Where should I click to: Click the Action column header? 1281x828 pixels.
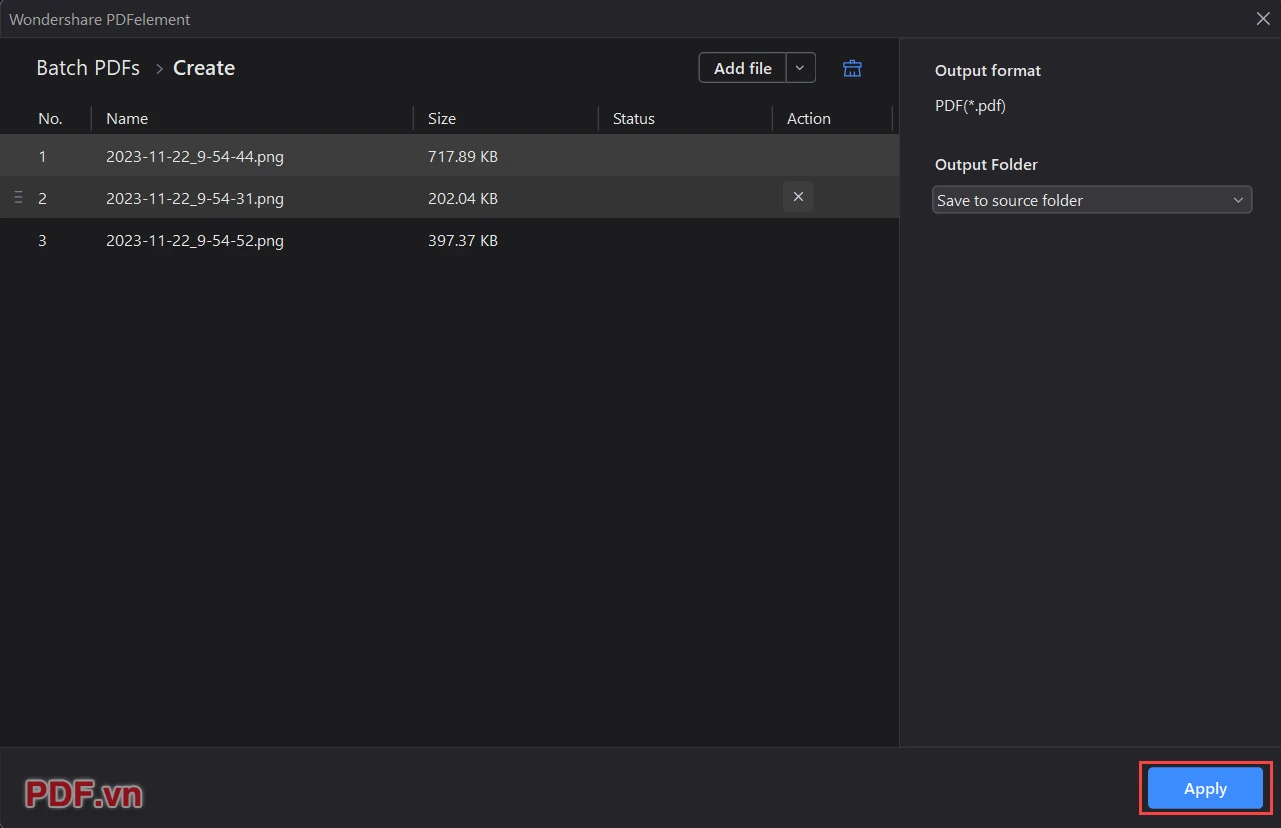click(x=809, y=118)
